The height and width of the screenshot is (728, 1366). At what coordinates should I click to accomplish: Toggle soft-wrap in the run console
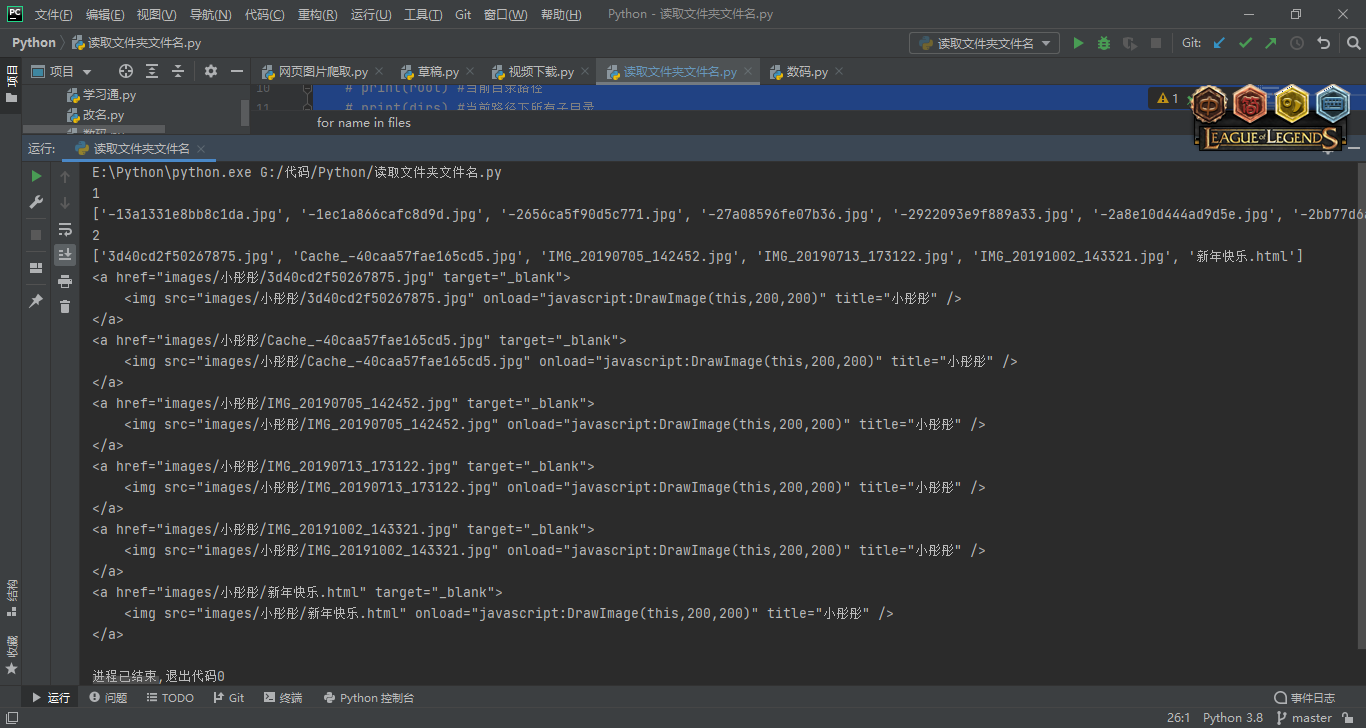tap(65, 229)
